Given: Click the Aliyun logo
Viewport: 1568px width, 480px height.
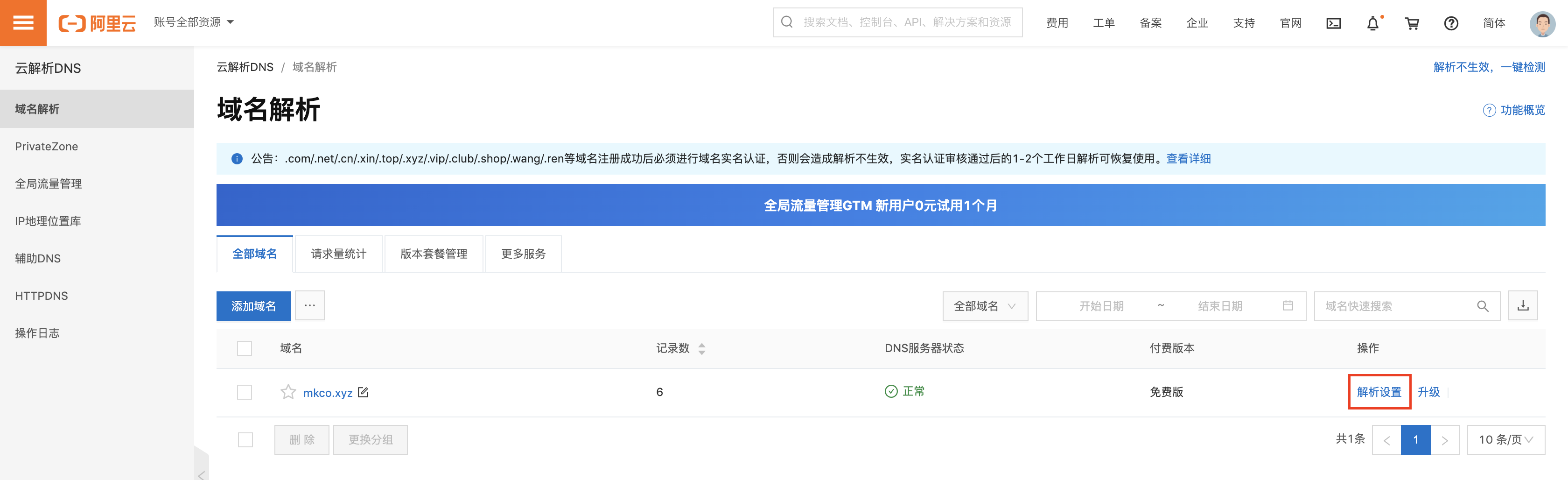Looking at the screenshot, I should point(98,22).
